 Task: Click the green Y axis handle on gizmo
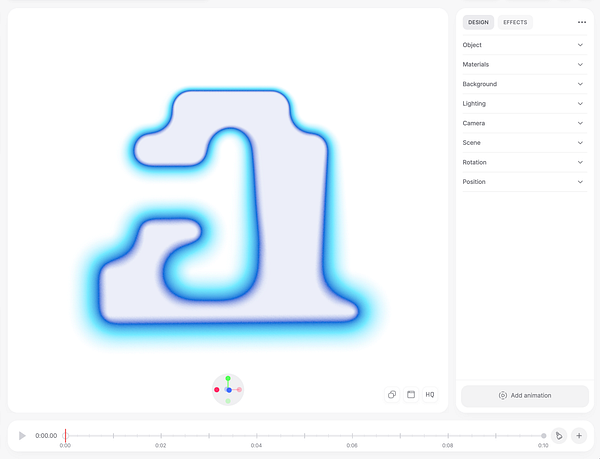coord(228,378)
